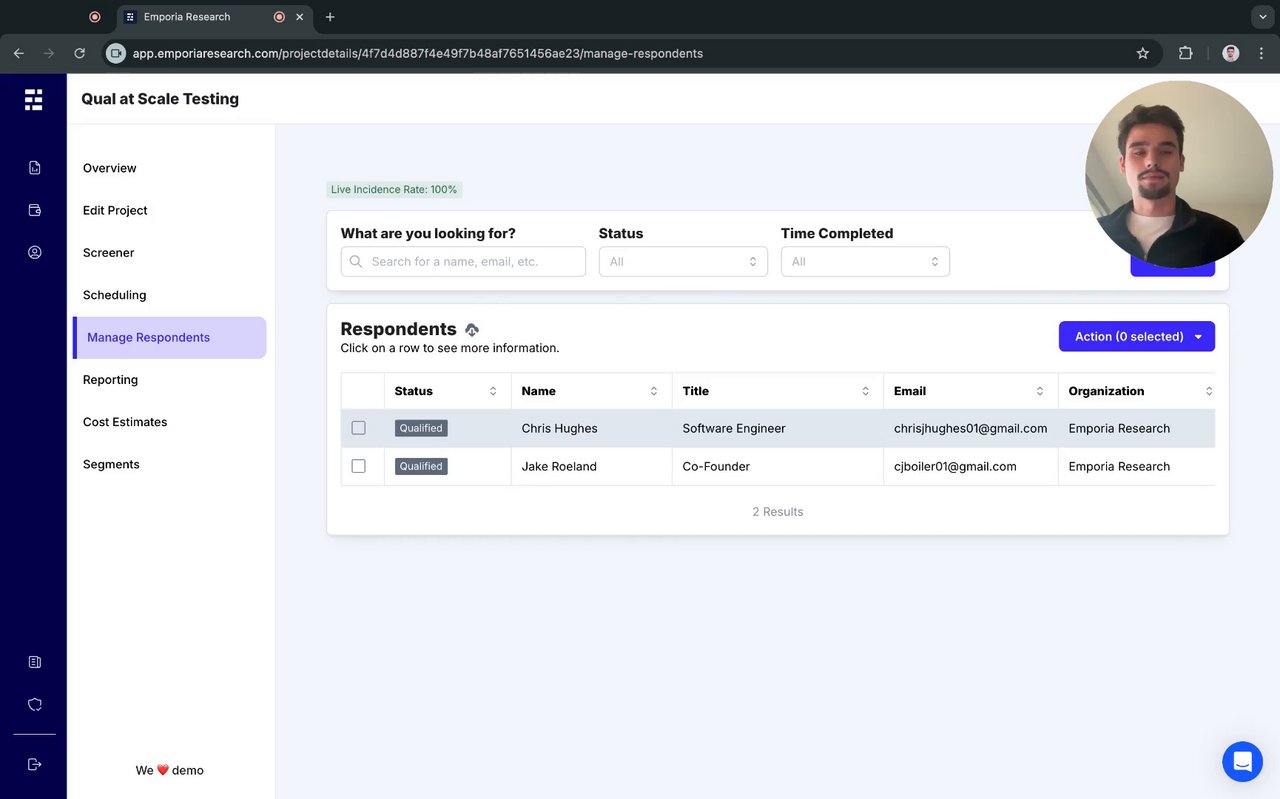This screenshot has width=1280, height=799.
Task: Click the Chris Hughes respondent row name
Action: [x=559, y=428]
